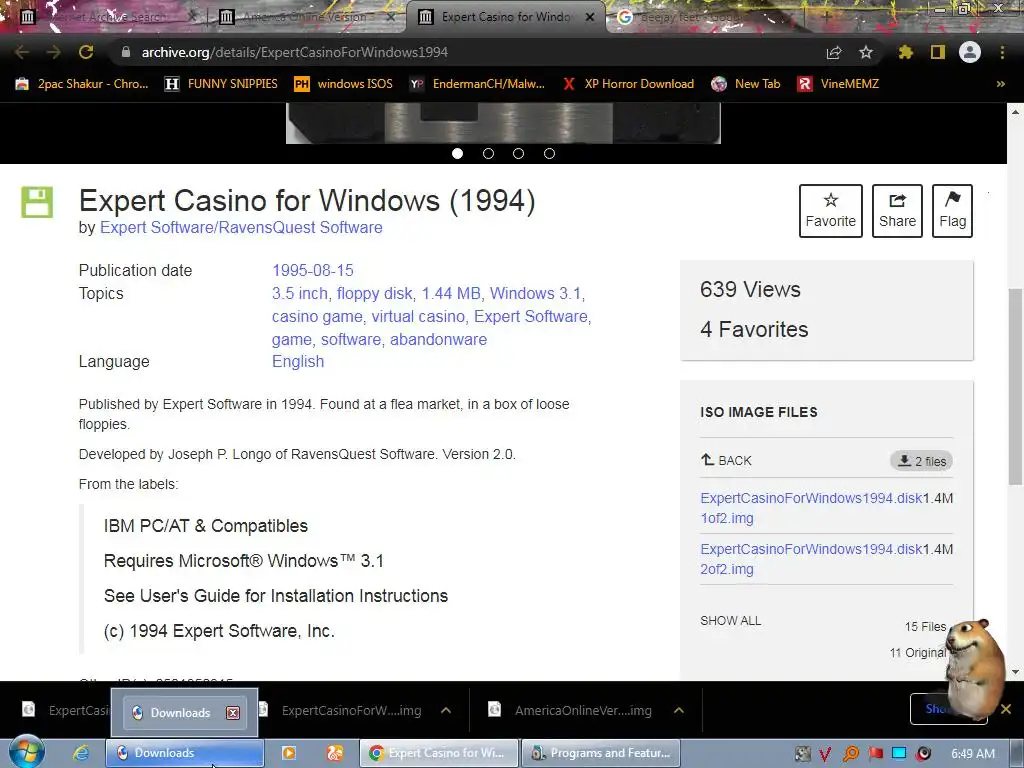Open the Windows Start orb
This screenshot has height=768, width=1024.
[x=26, y=752]
